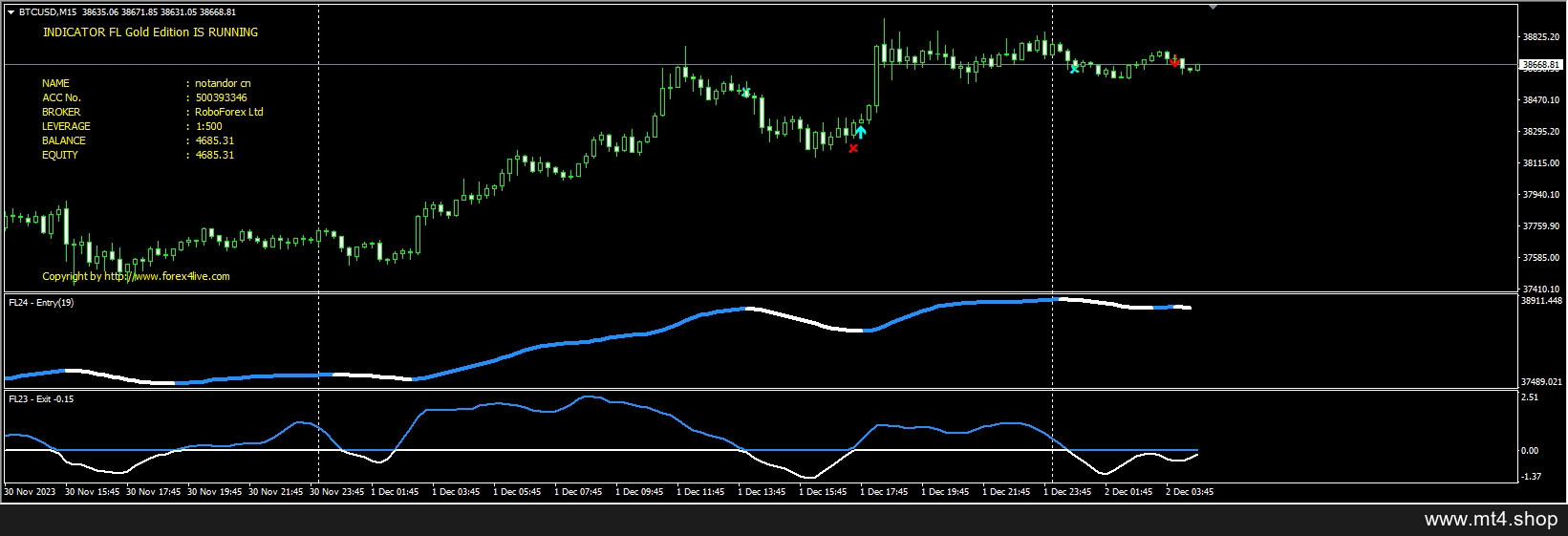
Task: Click 'INDICATOR FL Gold Edition IS RUNNING' label
Action: (x=150, y=32)
